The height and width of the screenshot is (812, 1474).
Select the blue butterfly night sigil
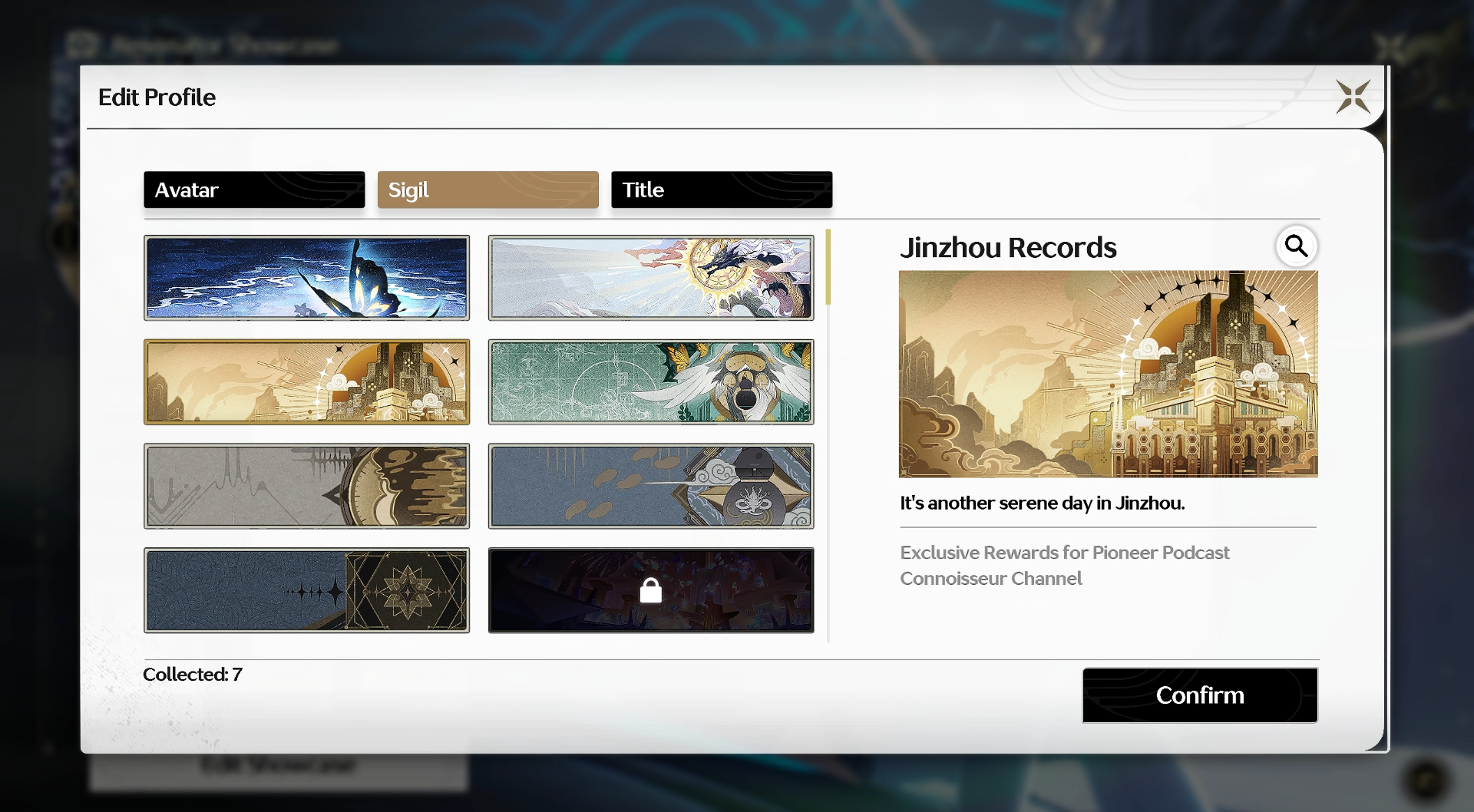(x=306, y=278)
